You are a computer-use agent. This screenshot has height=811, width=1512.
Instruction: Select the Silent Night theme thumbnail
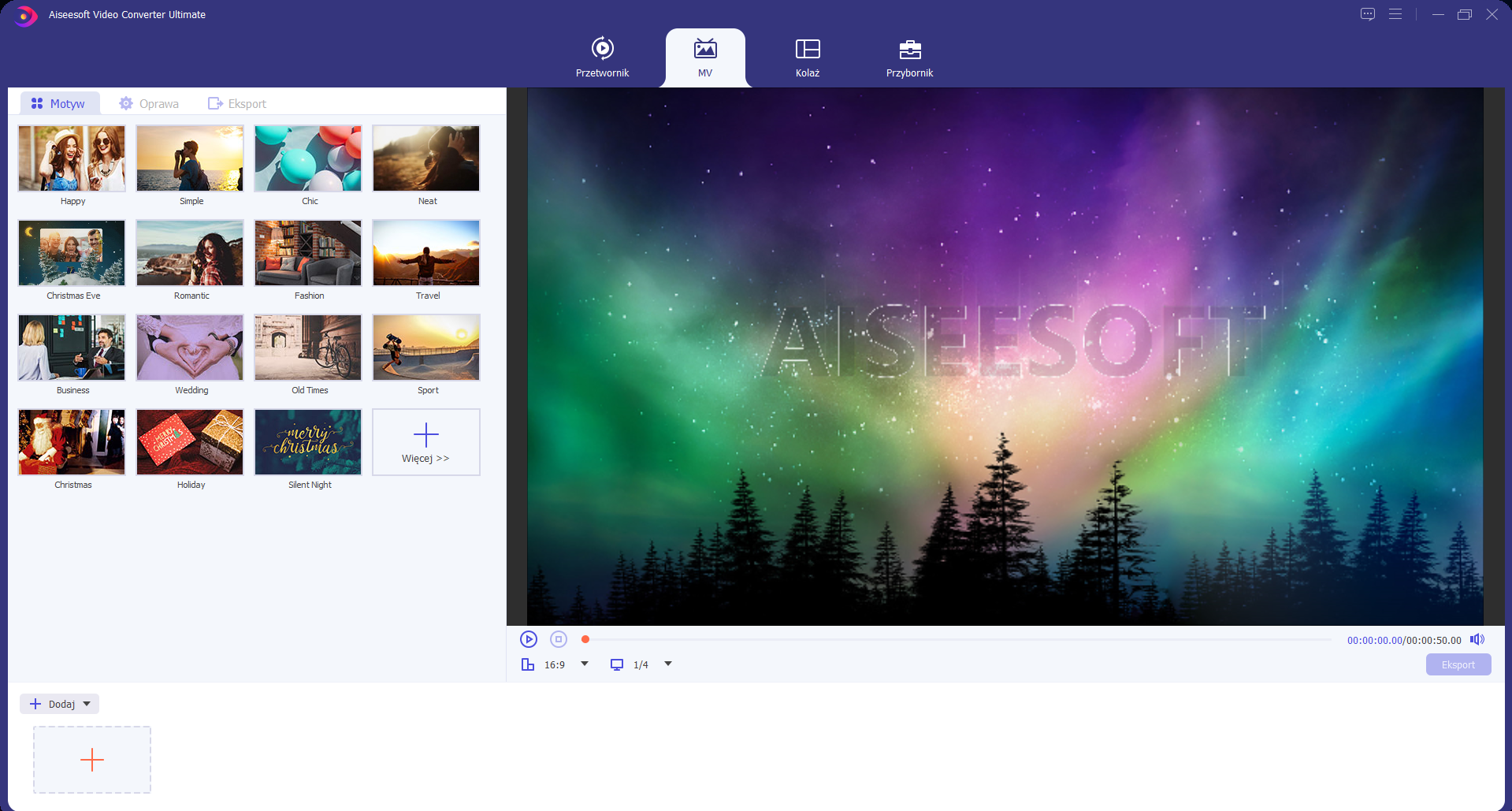308,442
